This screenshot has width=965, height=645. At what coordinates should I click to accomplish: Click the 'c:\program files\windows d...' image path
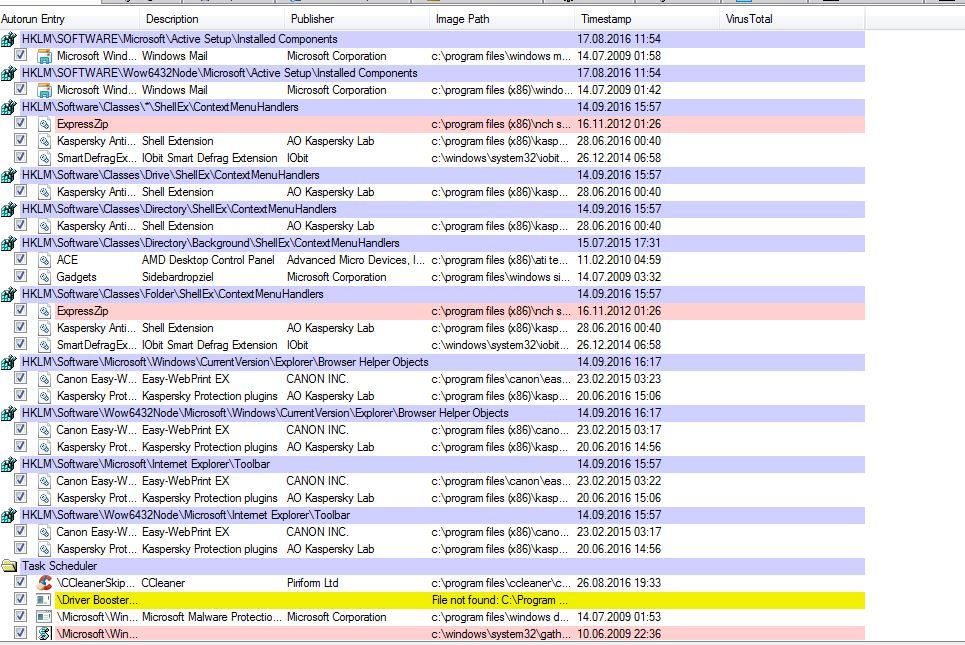[501, 617]
